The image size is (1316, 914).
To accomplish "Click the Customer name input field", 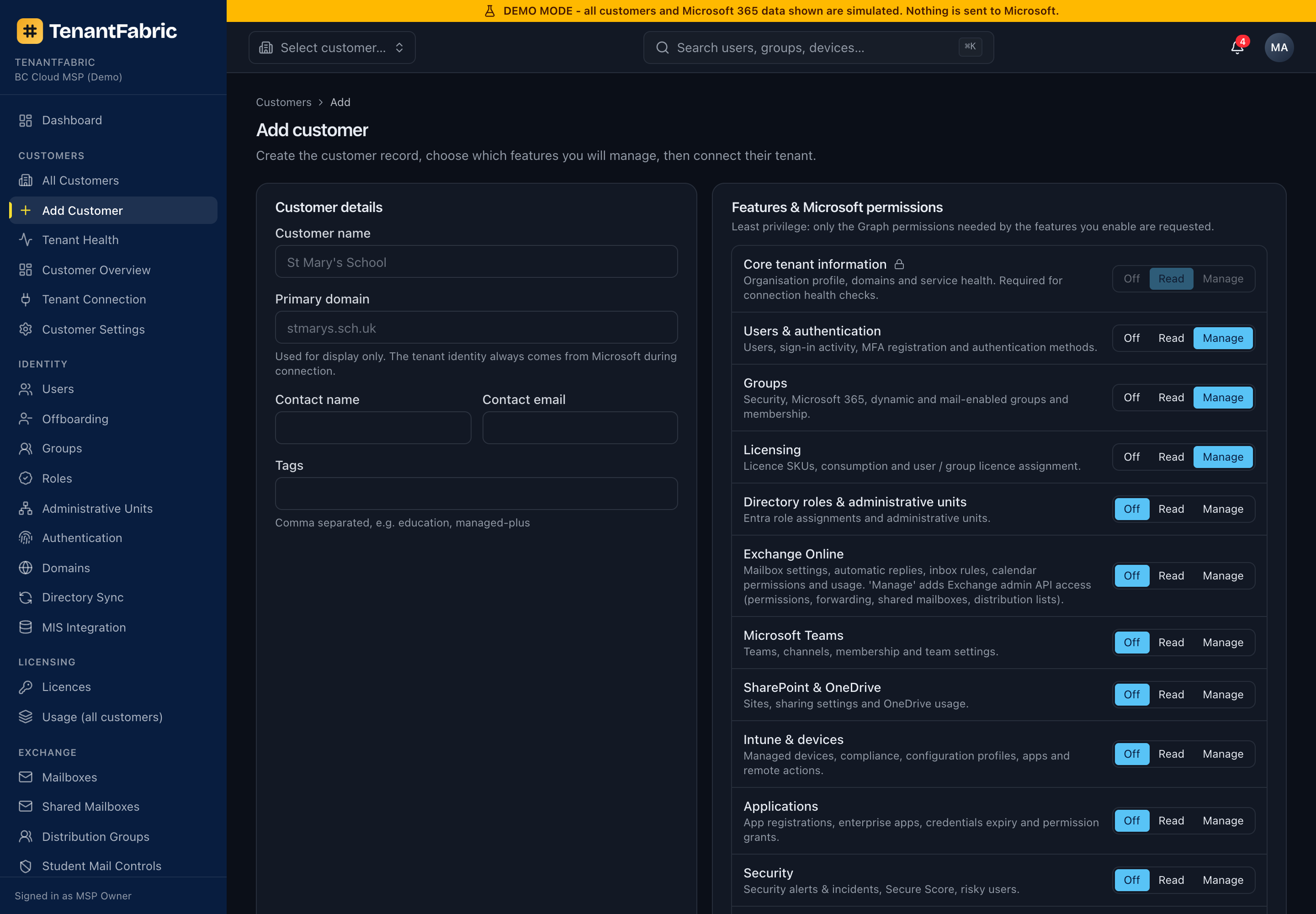I will [x=477, y=262].
